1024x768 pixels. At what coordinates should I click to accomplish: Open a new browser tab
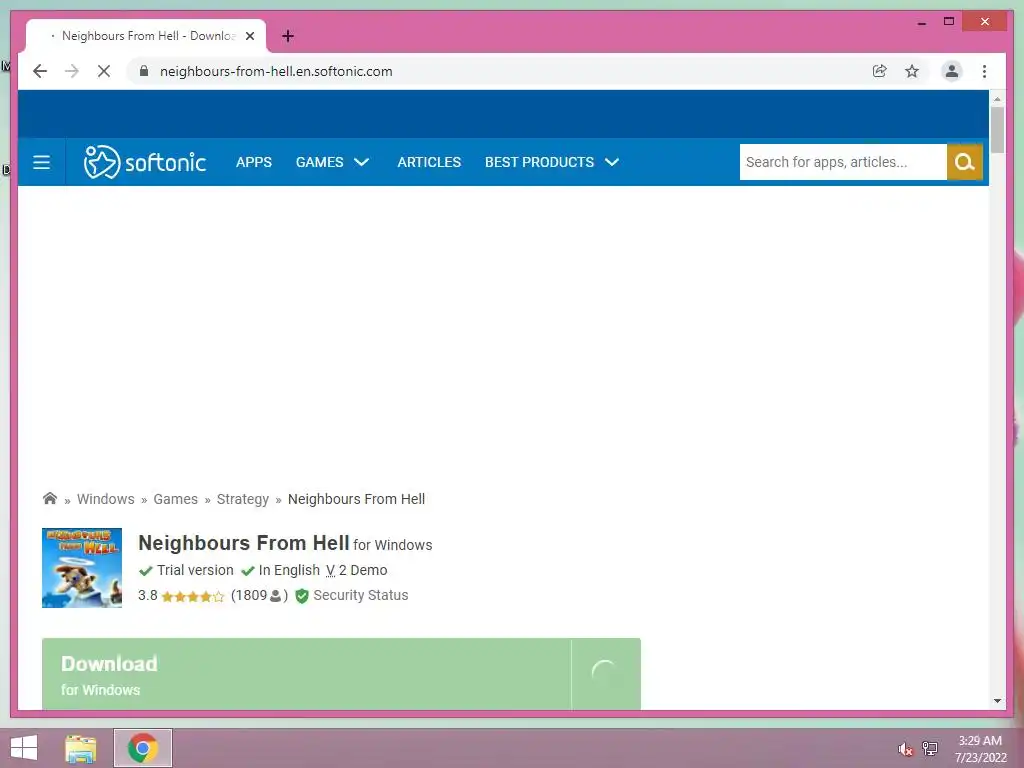[288, 36]
